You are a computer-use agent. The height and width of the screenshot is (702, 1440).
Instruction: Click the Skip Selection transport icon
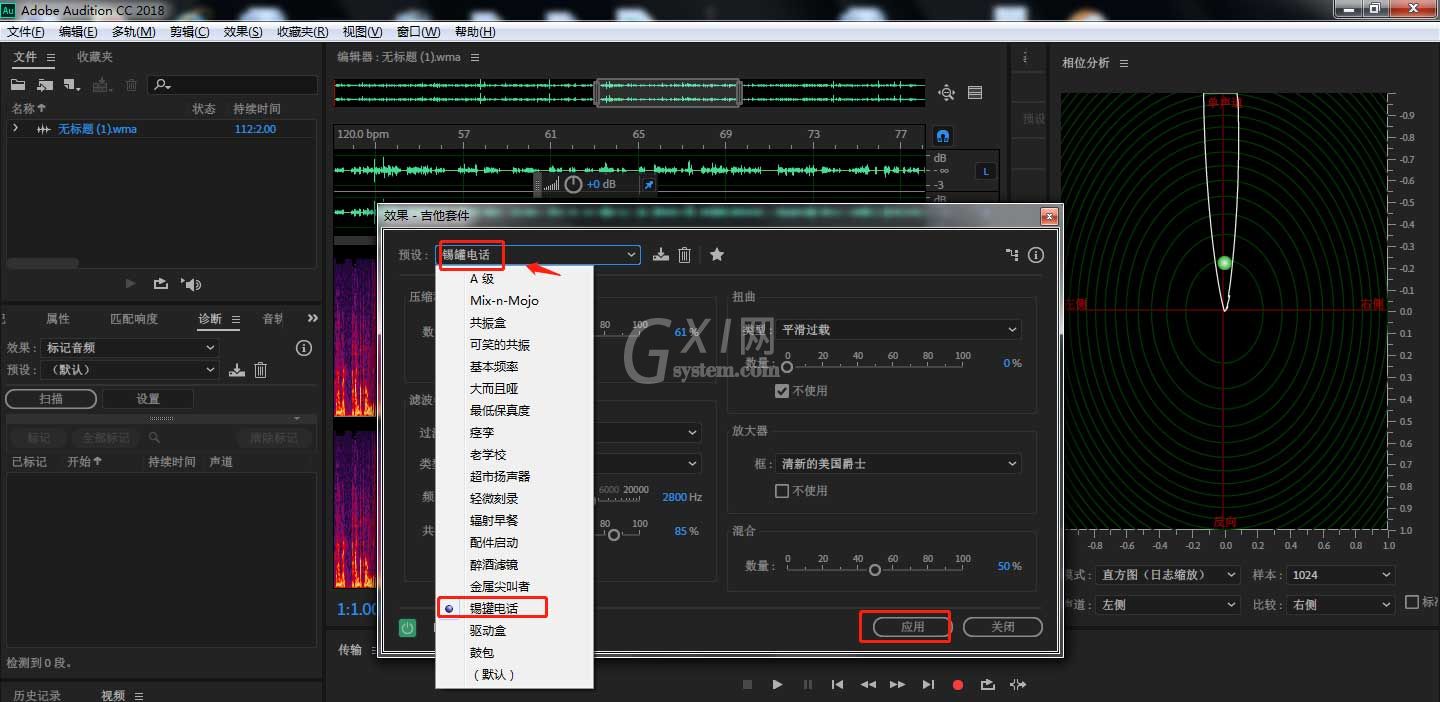point(1018,685)
